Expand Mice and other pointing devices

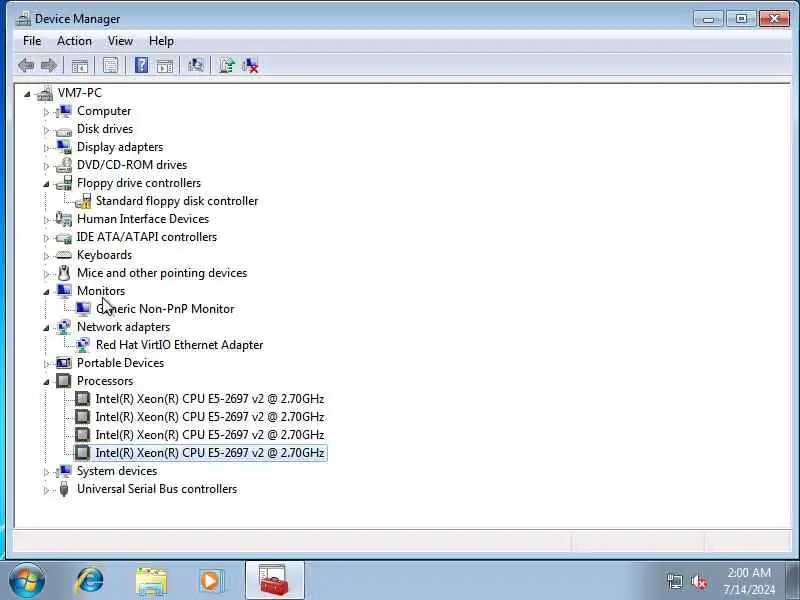(x=46, y=274)
